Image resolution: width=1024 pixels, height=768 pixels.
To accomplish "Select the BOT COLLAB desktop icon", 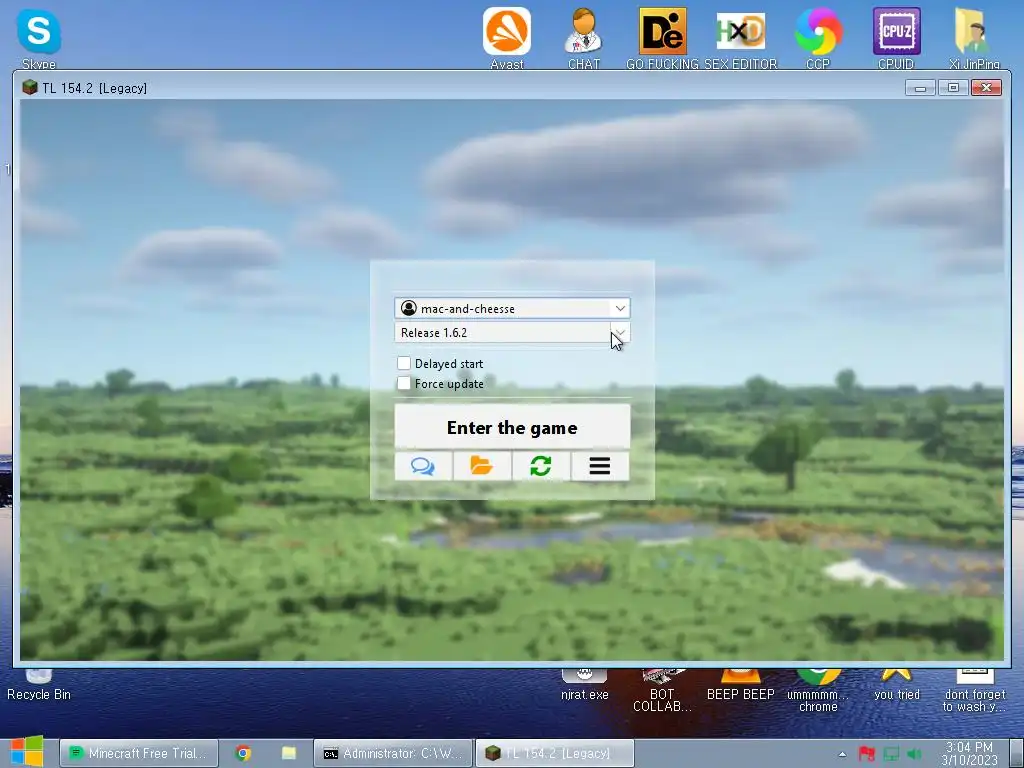I will click(662, 690).
